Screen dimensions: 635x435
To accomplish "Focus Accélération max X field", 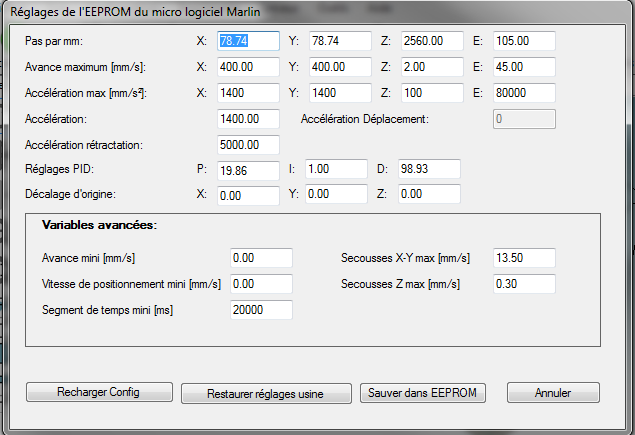I will coord(248,93).
